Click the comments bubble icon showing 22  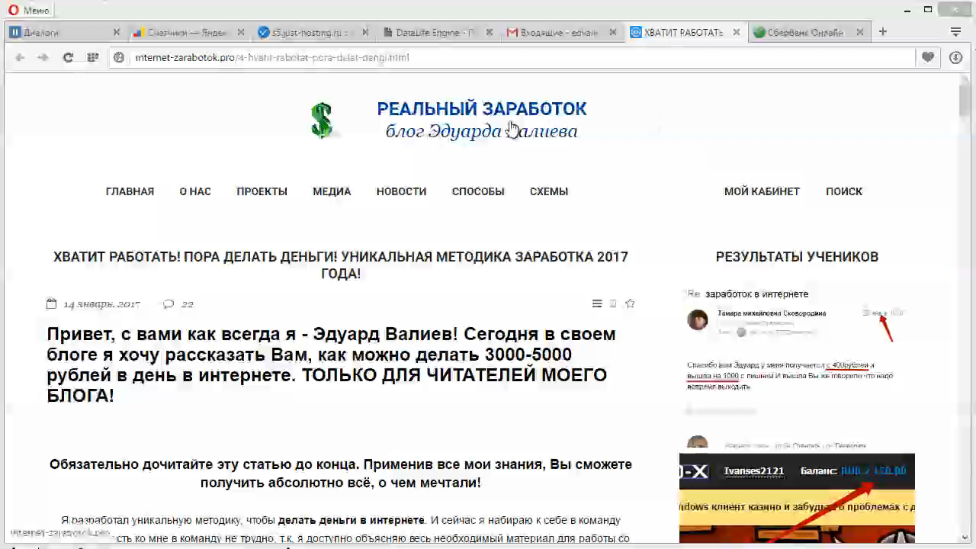[169, 304]
